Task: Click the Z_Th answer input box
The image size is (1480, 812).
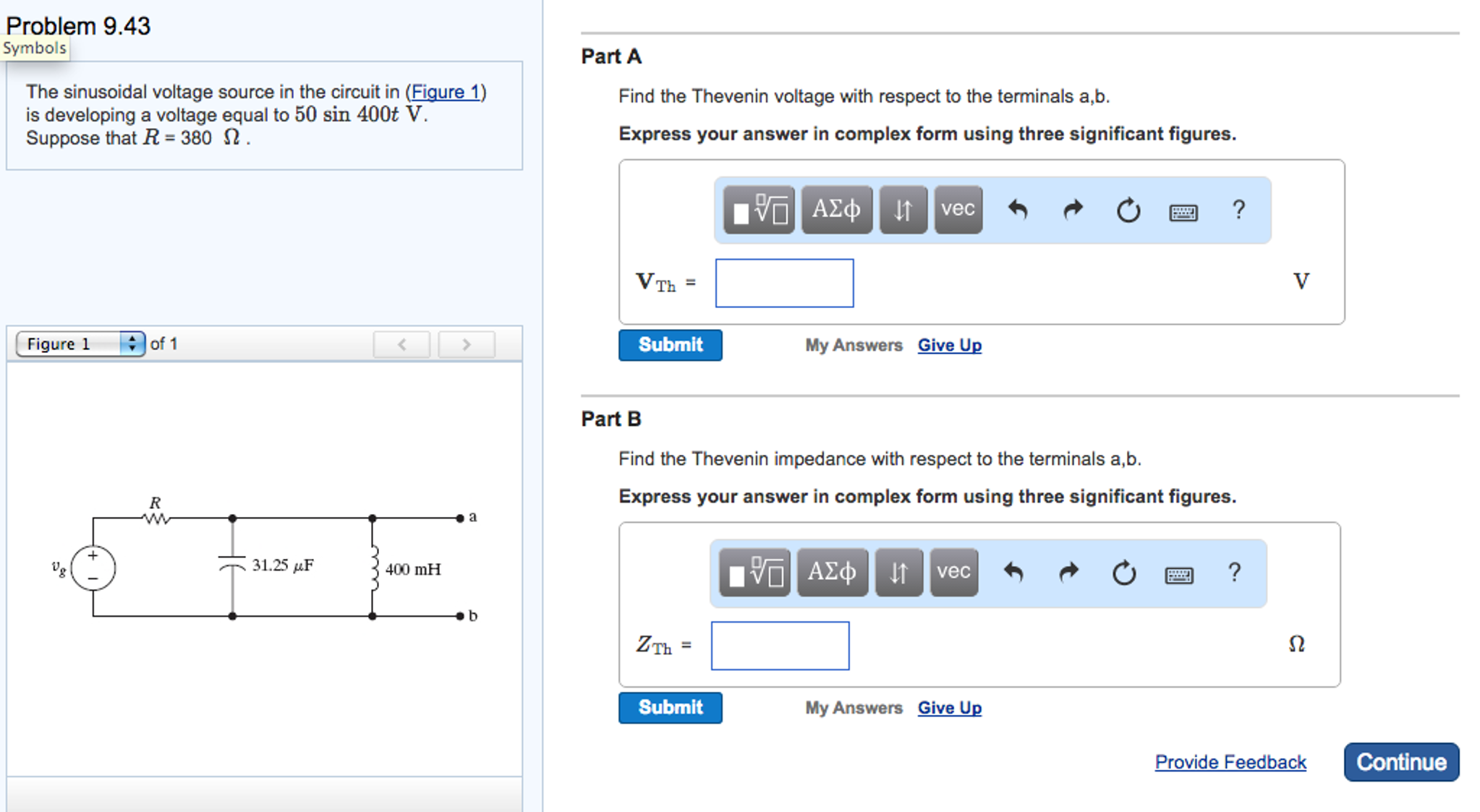Action: [x=780, y=646]
